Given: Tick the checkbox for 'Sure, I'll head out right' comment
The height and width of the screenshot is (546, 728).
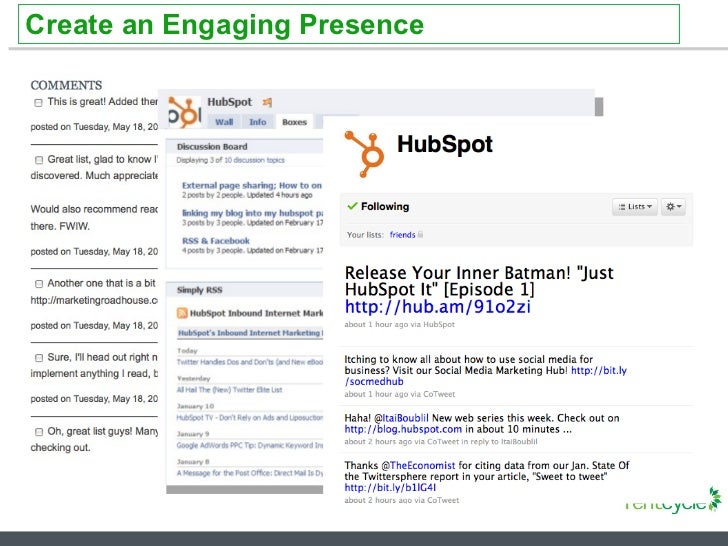Looking at the screenshot, I should (x=39, y=358).
